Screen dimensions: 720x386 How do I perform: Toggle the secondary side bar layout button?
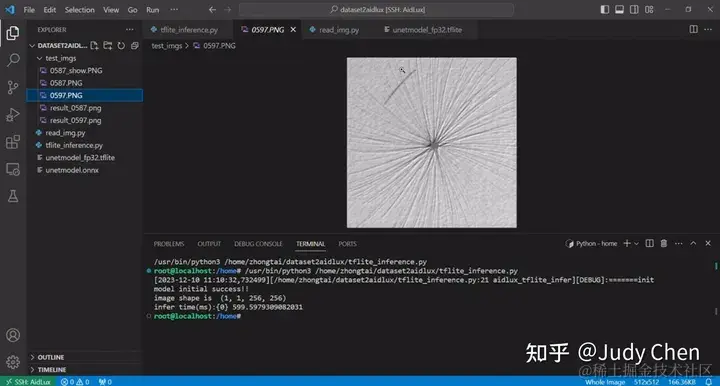pos(634,9)
